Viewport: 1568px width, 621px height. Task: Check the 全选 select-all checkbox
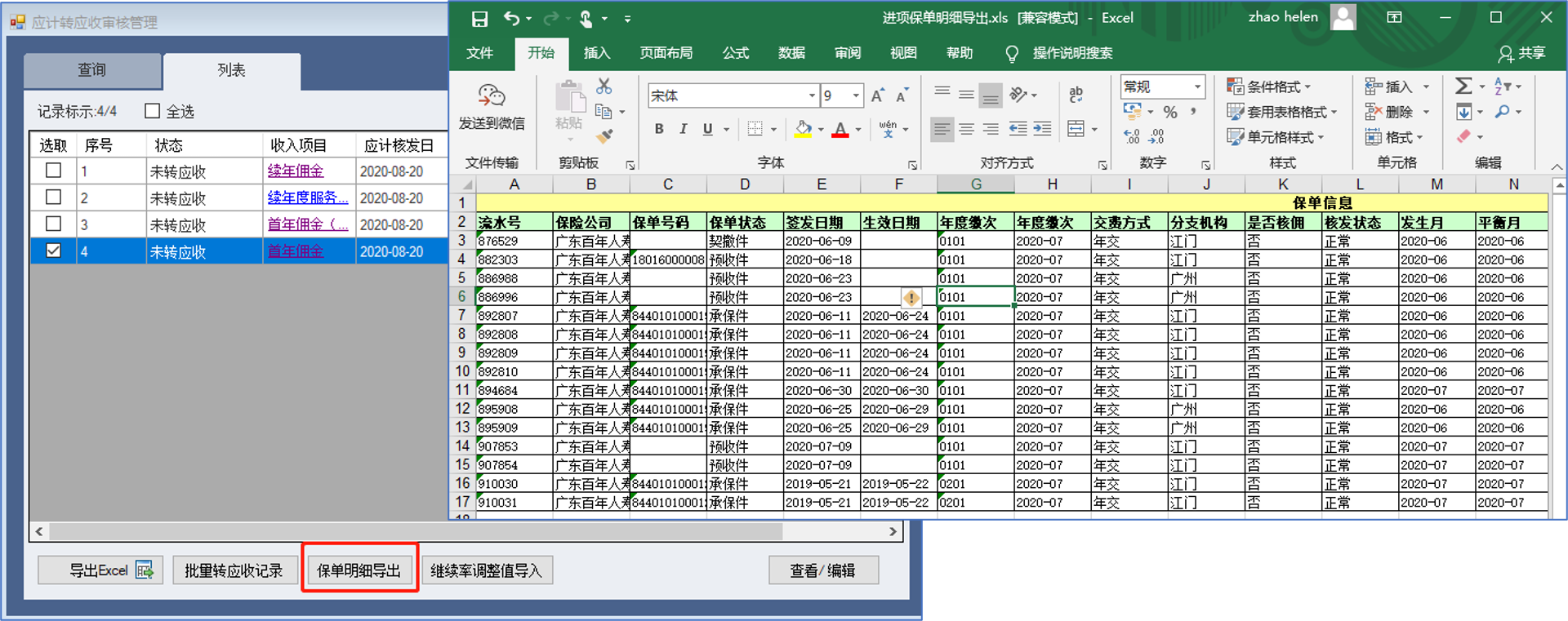pos(153,111)
